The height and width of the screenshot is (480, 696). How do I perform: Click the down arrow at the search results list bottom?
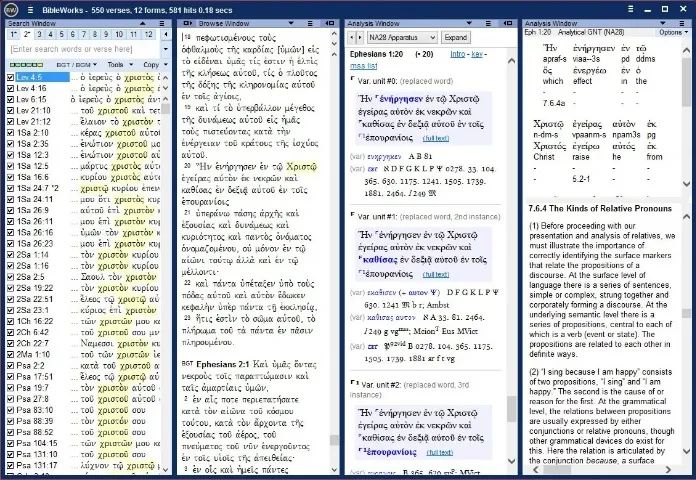click(166, 469)
